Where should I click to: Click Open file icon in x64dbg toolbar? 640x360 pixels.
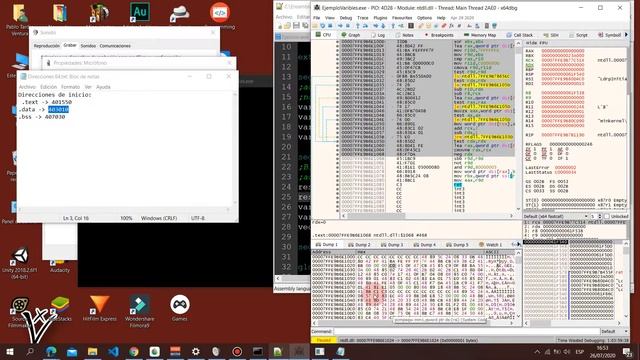point(314,26)
